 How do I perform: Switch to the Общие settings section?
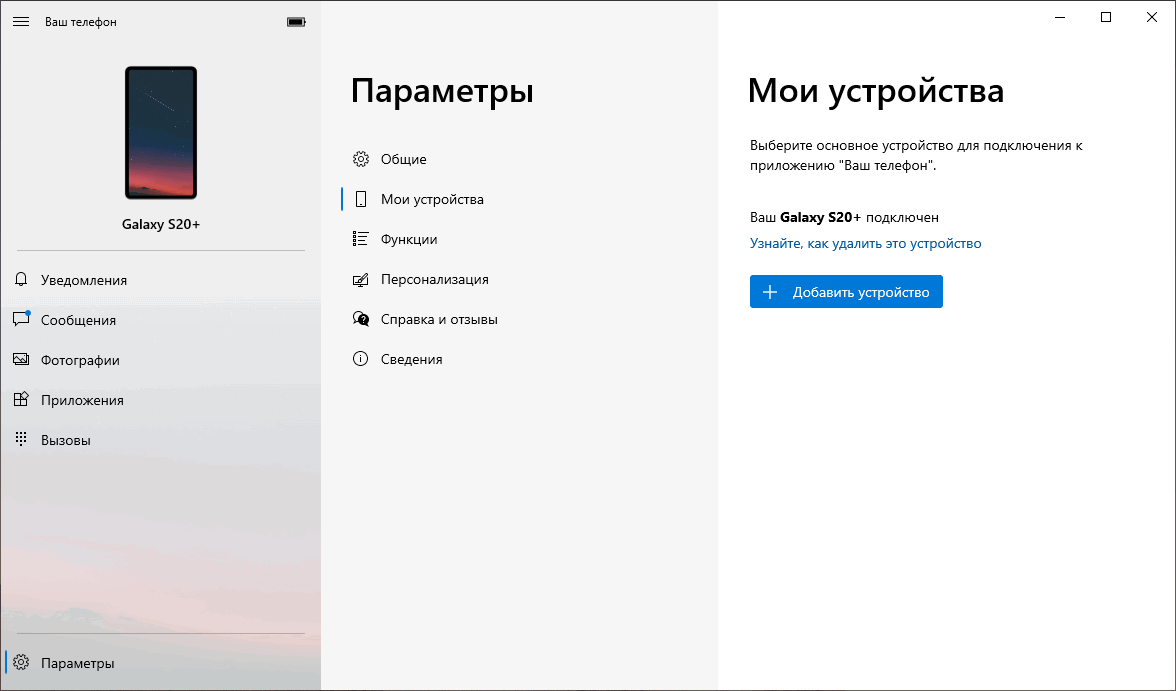point(403,158)
